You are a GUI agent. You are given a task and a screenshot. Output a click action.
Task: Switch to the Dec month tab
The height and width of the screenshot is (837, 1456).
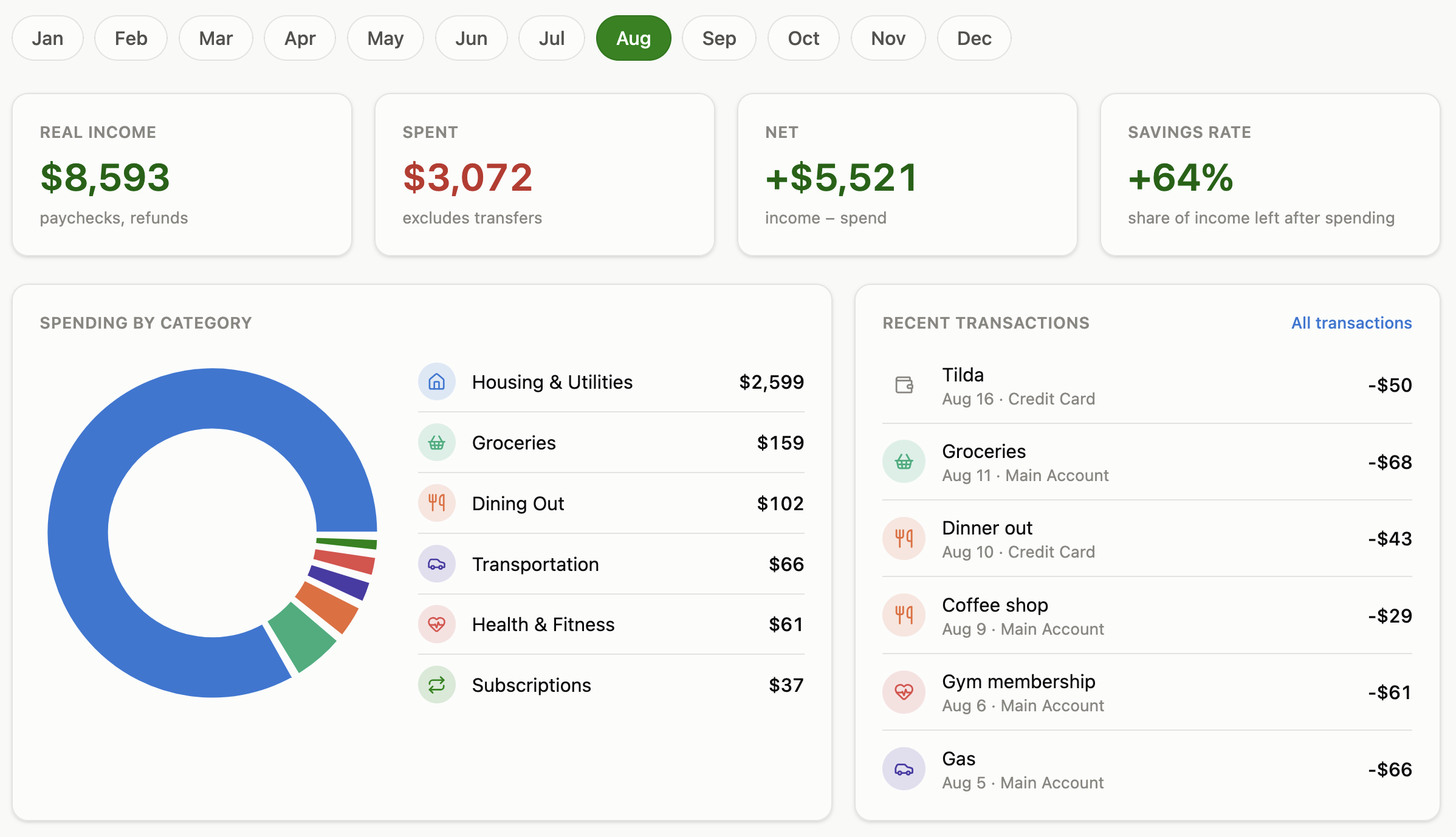coord(974,38)
